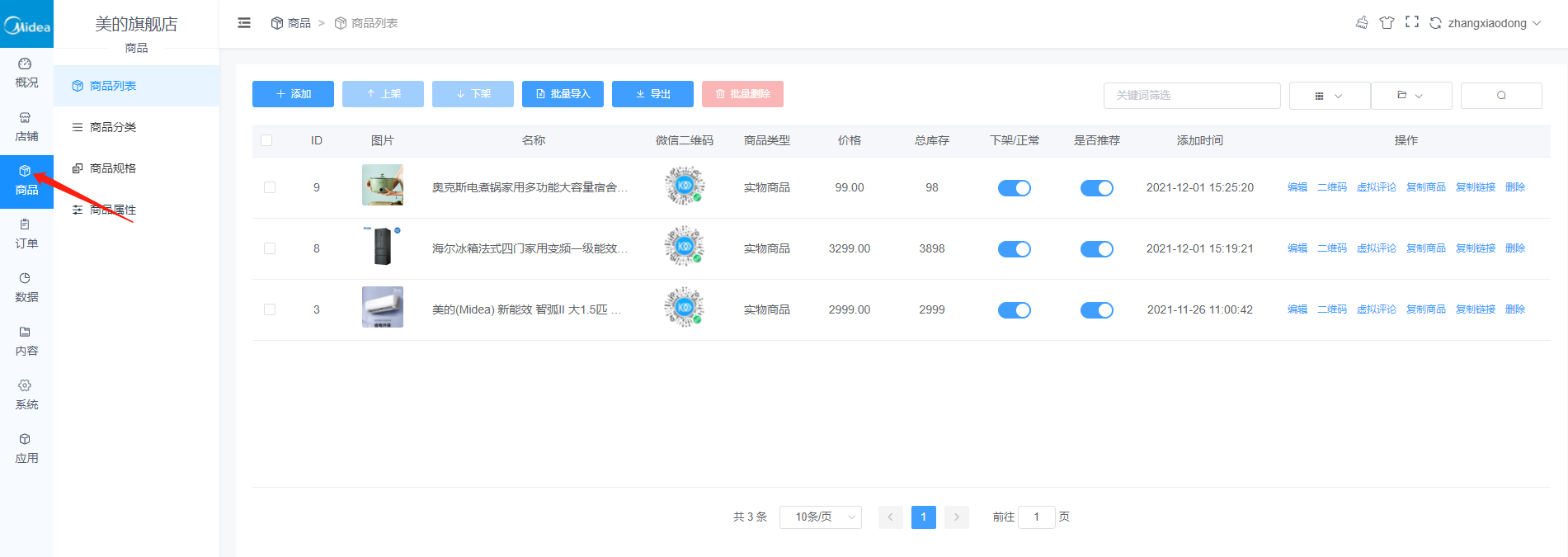Open the 概况 overview sidebar section
This screenshot has width=1568, height=557.
26,73
